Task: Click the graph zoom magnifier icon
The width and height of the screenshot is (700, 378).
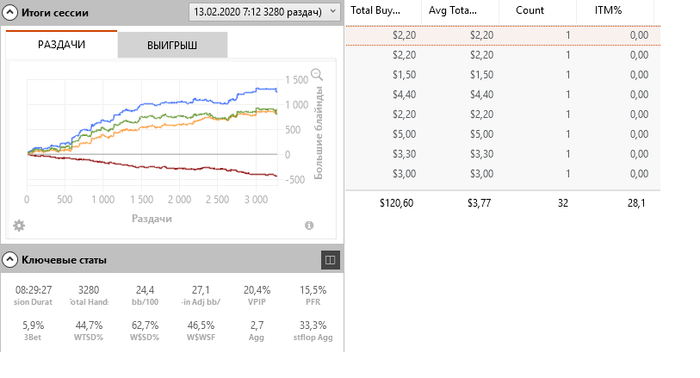Action: pyautogui.click(x=317, y=74)
